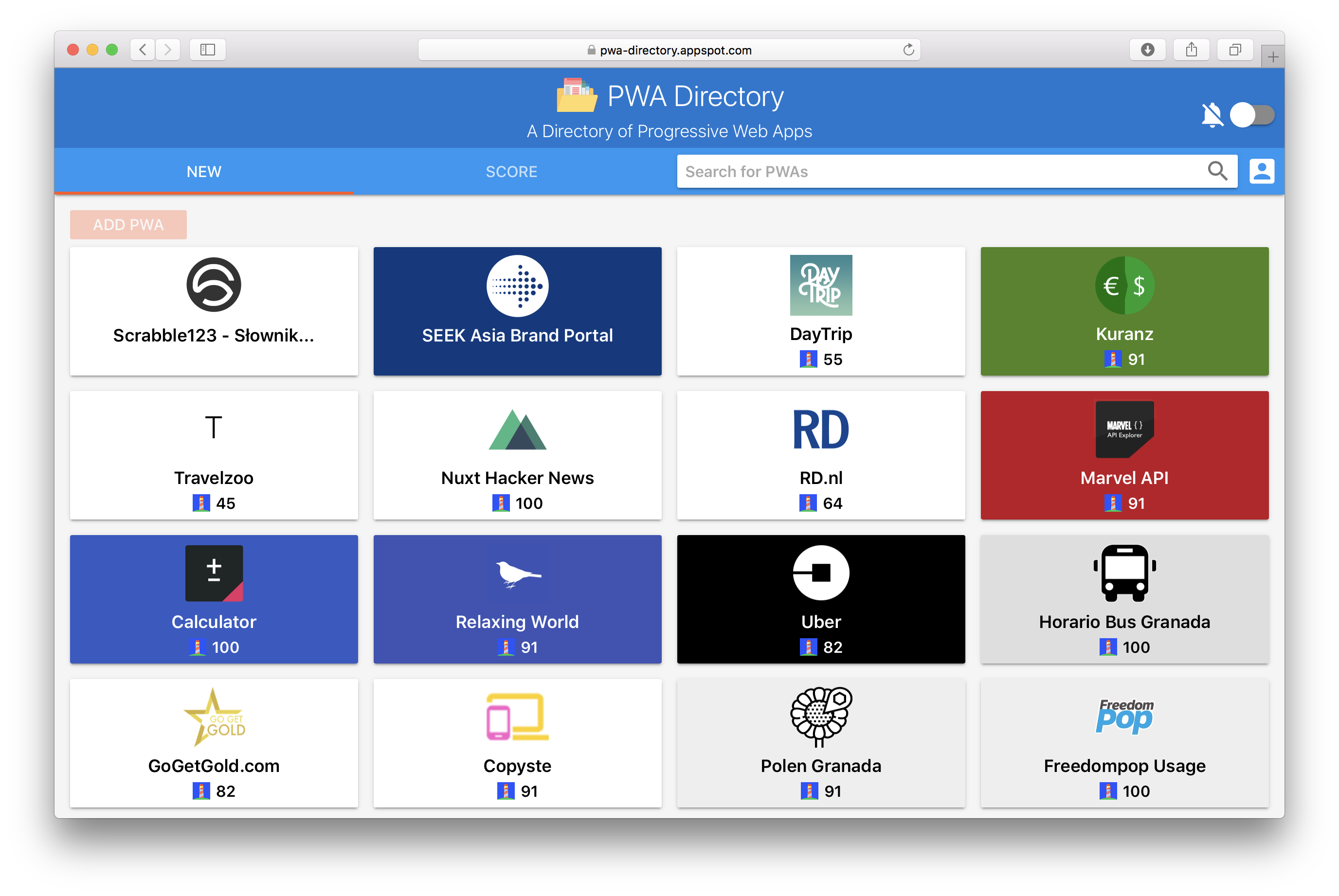Click the back navigation arrow

pos(142,50)
